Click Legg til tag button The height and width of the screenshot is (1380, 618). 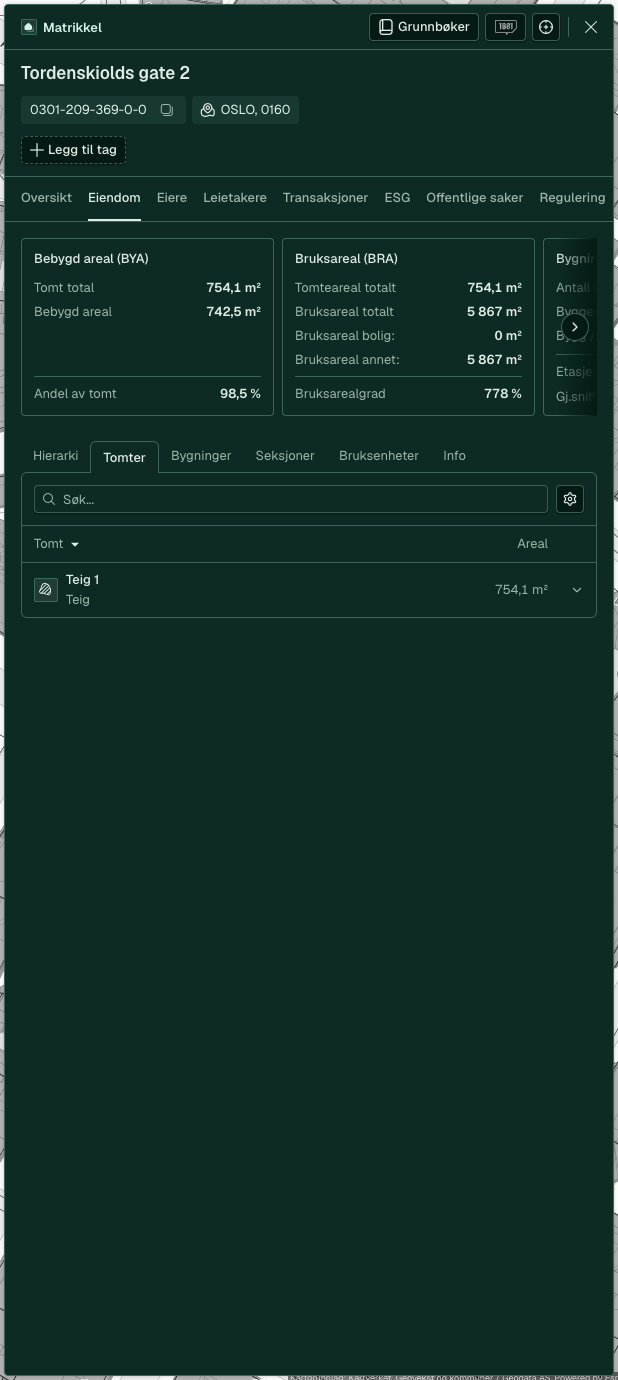point(73,150)
